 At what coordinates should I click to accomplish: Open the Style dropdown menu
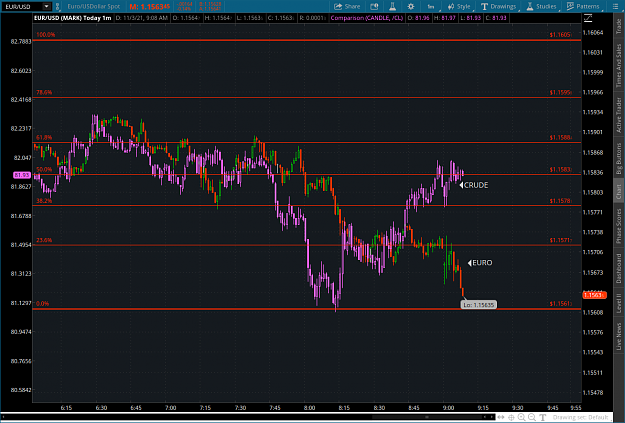[459, 6]
